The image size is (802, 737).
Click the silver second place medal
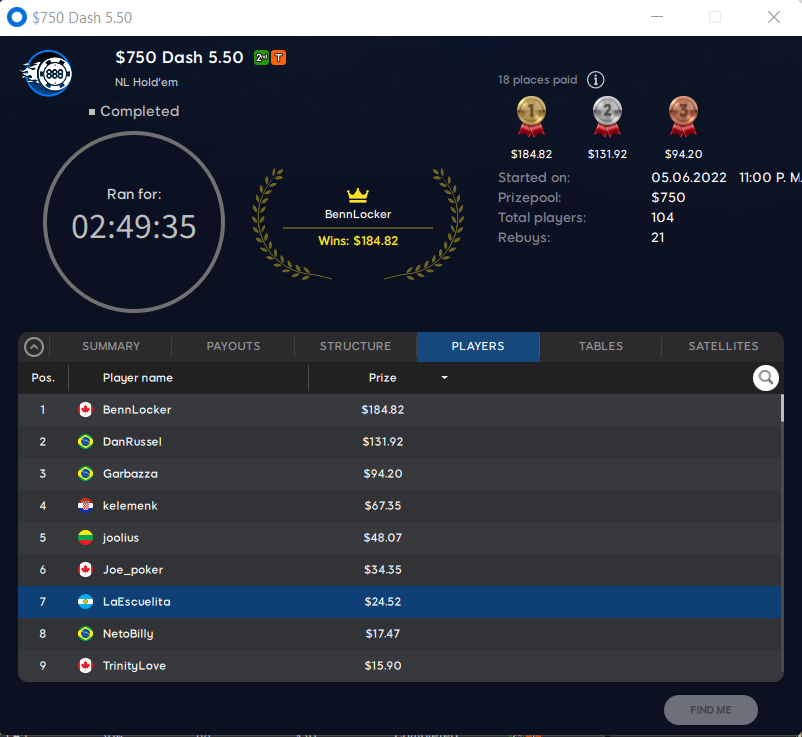pos(607,117)
